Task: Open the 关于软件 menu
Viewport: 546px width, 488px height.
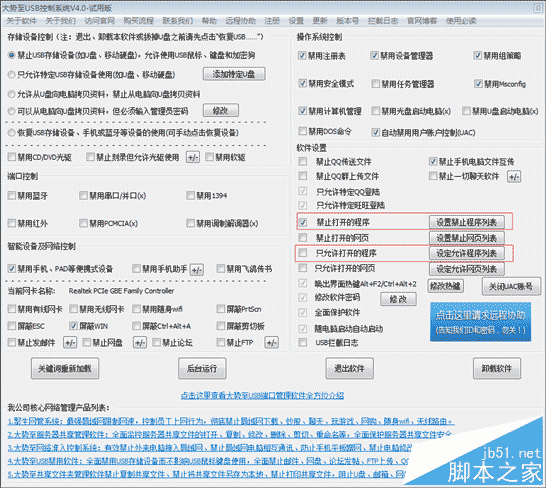Action: click(21, 21)
